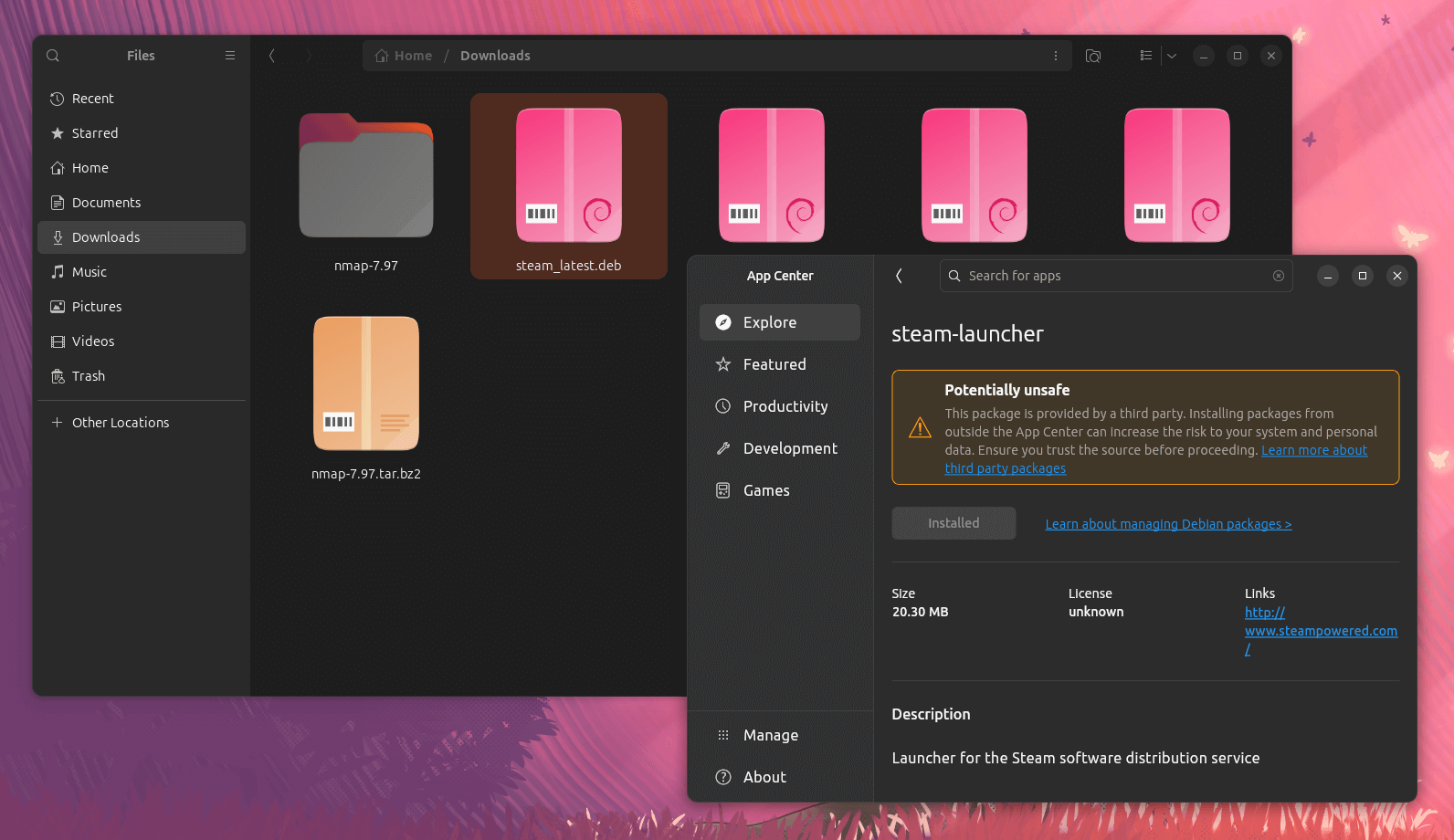The width and height of the screenshot is (1454, 840).
Task: Click the Potentially unsafe warning triangle icon
Action: 920,427
